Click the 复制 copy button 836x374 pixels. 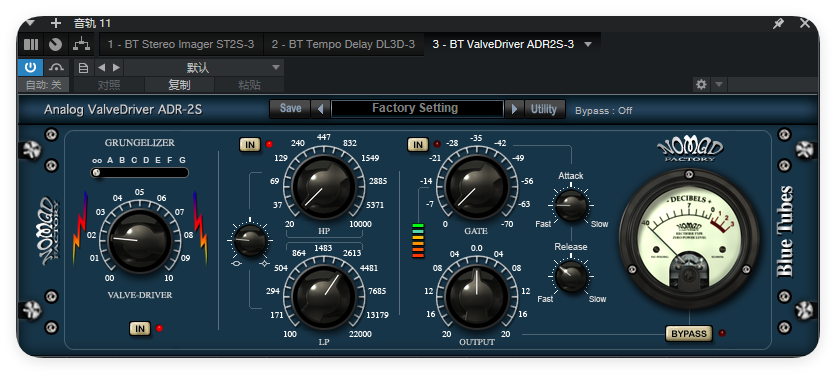click(179, 85)
